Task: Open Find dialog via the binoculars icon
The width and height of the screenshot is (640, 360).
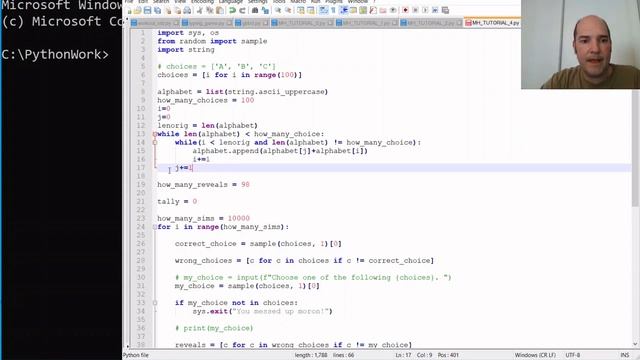Action: 255,10
